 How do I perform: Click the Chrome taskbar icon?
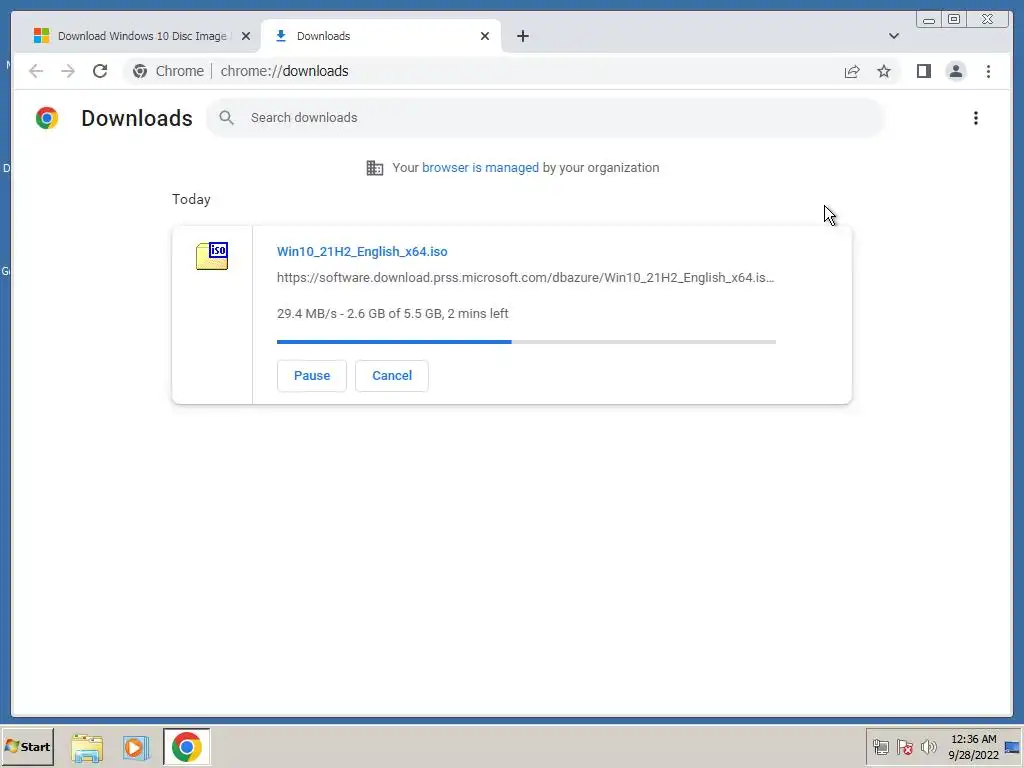coord(187,746)
